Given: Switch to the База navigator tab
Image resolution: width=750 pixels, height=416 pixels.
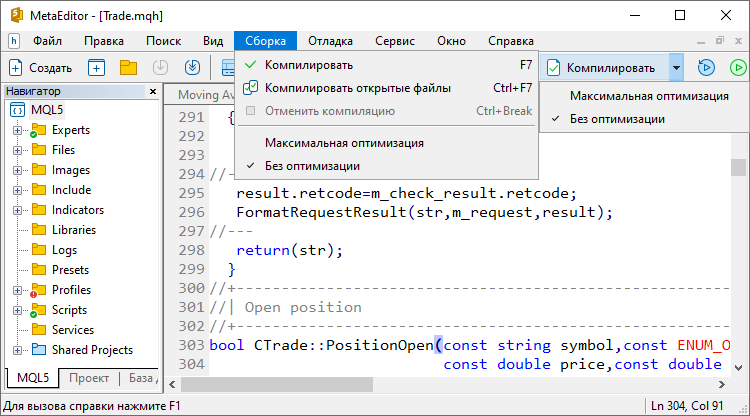Looking at the screenshot, I should tap(142, 378).
